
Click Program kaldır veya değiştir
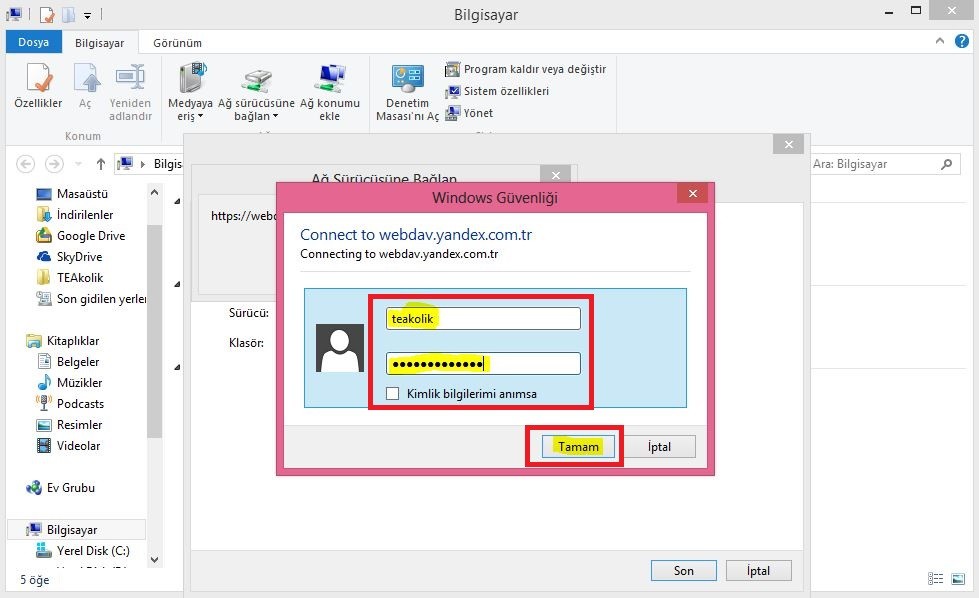(525, 69)
